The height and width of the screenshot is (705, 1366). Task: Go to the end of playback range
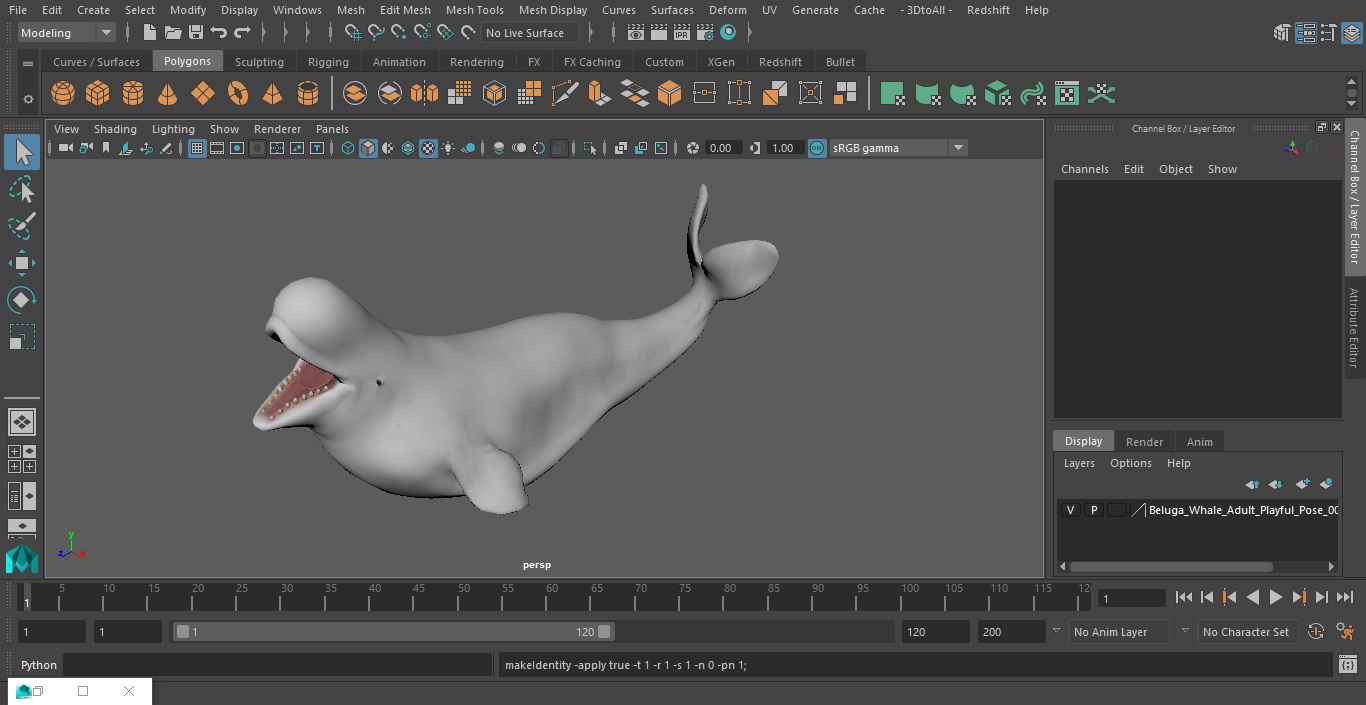[x=1345, y=597]
